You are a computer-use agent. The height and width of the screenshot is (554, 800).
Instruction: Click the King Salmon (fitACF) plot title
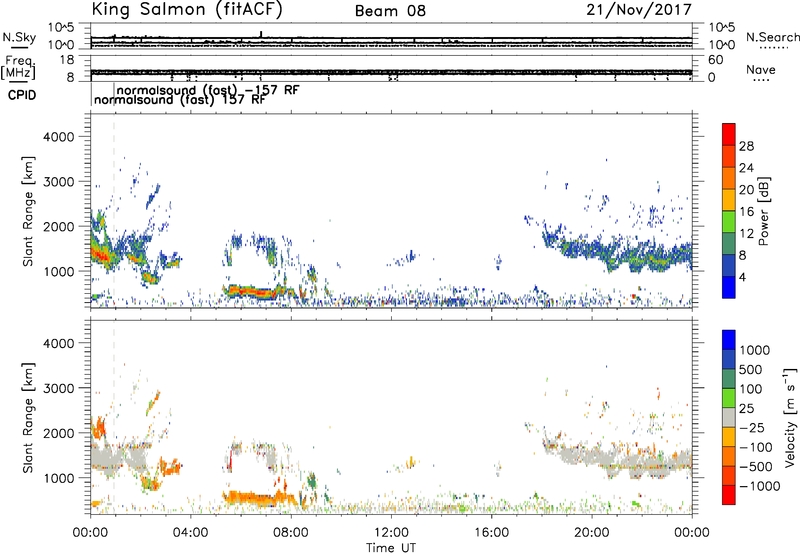(x=186, y=10)
